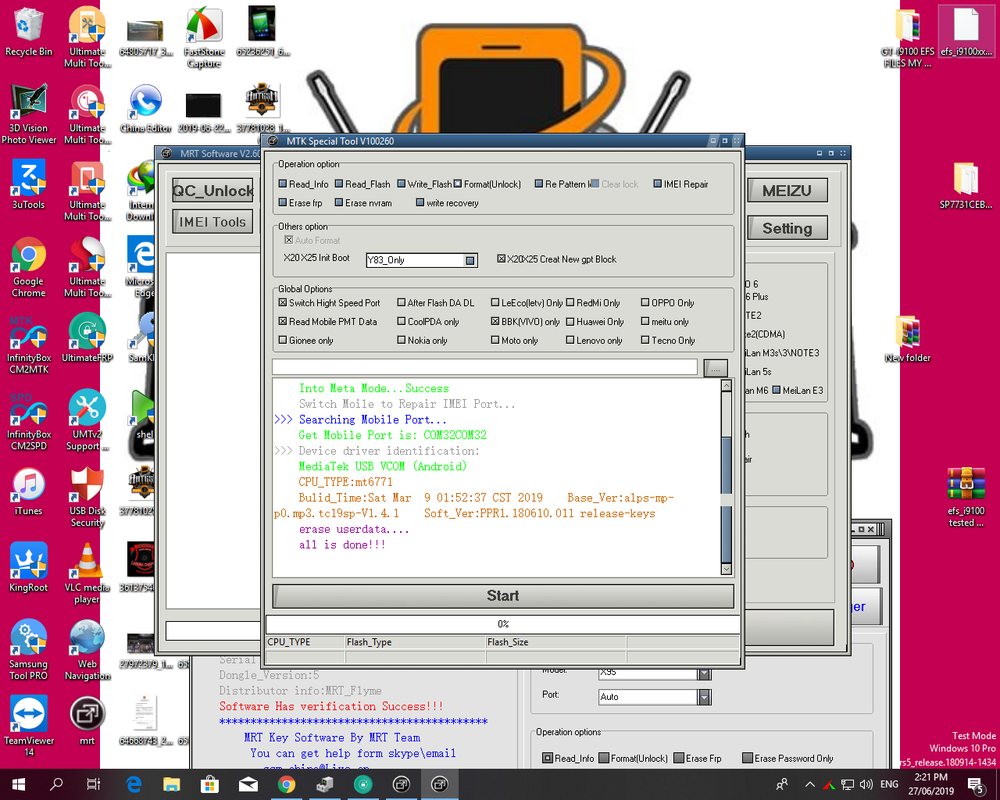Open Setting button in MRT window
The height and width of the screenshot is (800, 1000).
(x=786, y=228)
